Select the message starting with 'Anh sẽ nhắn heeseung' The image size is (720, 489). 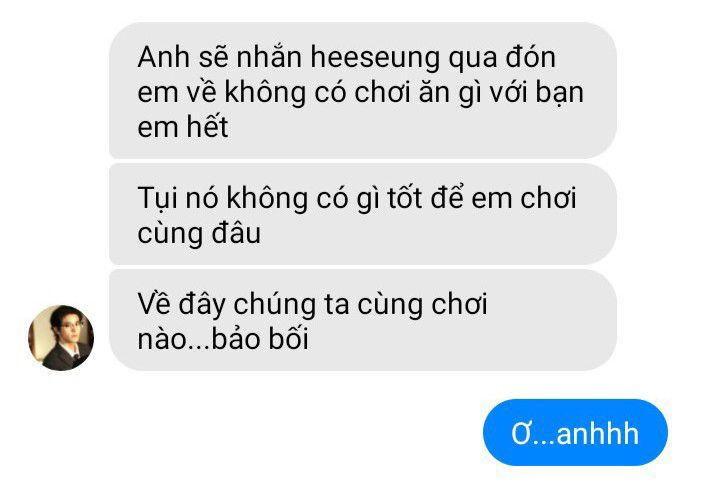coord(363,90)
